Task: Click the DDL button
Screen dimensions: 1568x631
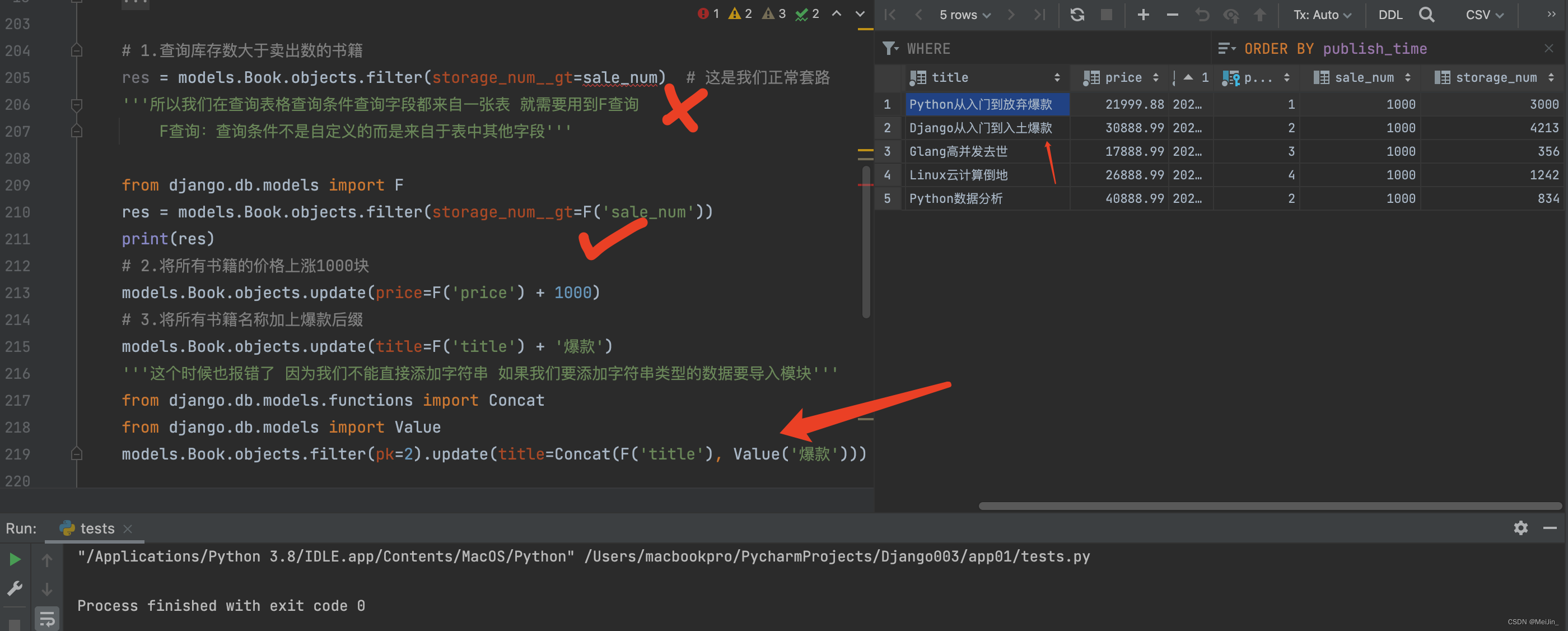Action: pyautogui.click(x=1390, y=15)
